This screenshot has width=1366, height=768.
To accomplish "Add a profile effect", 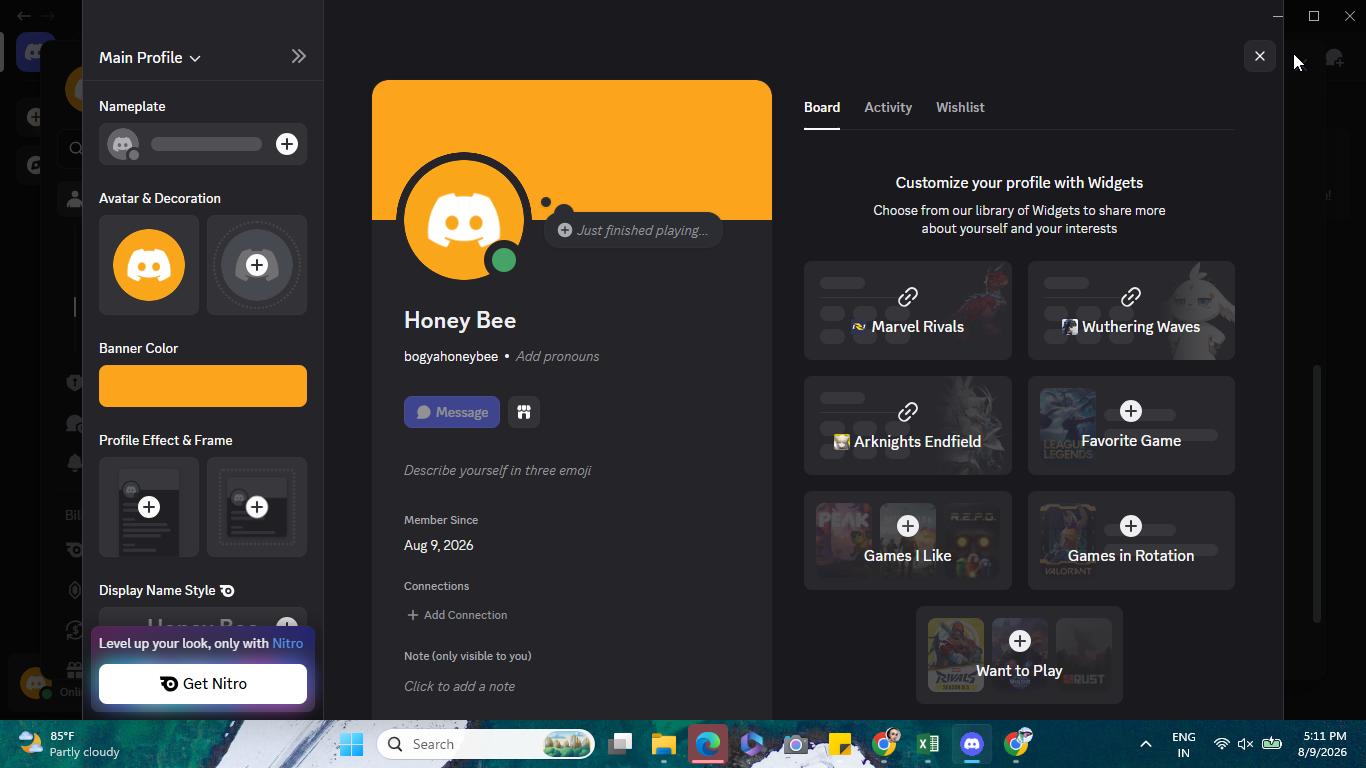I will 149,507.
